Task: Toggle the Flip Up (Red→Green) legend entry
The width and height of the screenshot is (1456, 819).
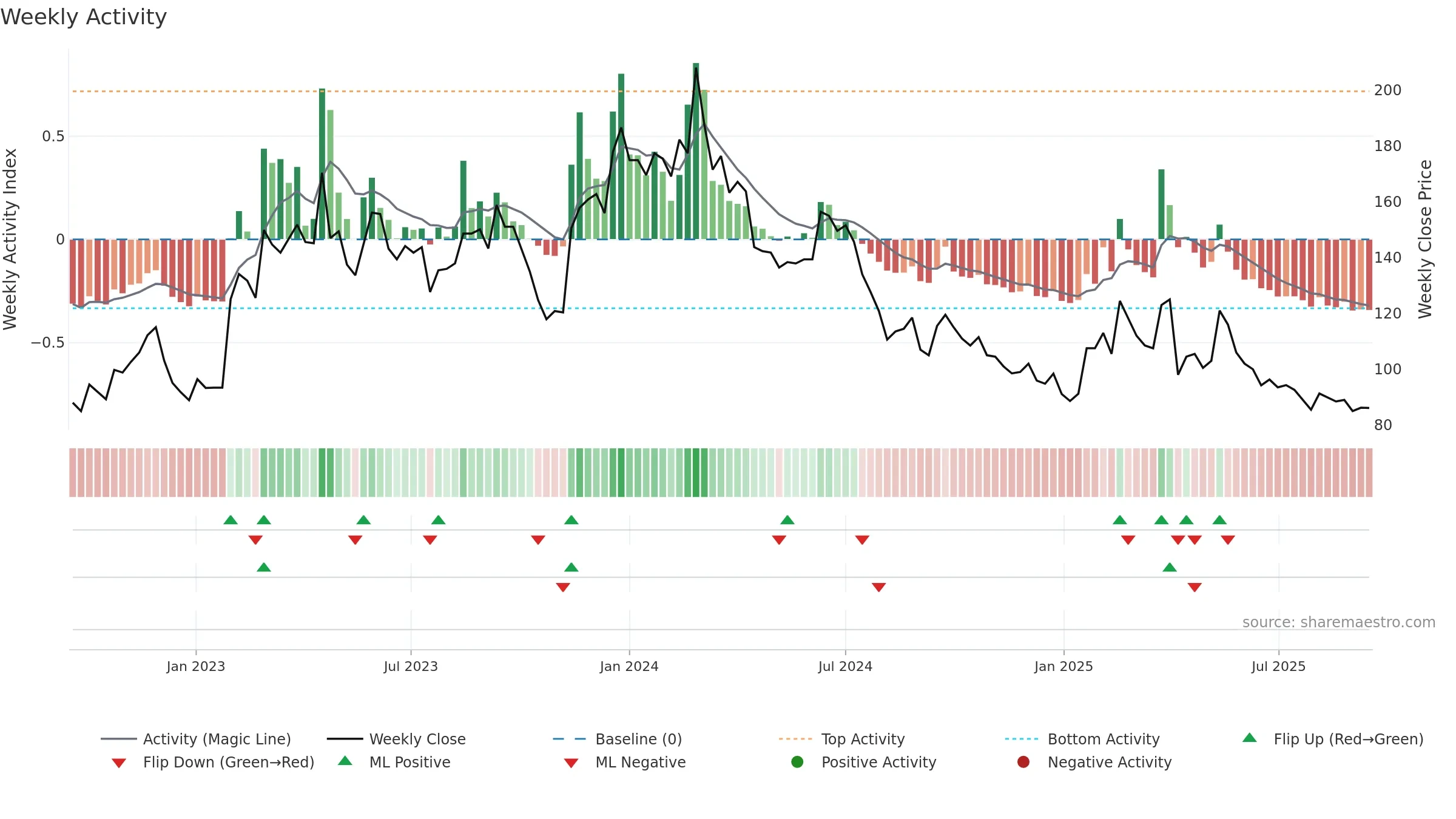Action: click(1333, 739)
